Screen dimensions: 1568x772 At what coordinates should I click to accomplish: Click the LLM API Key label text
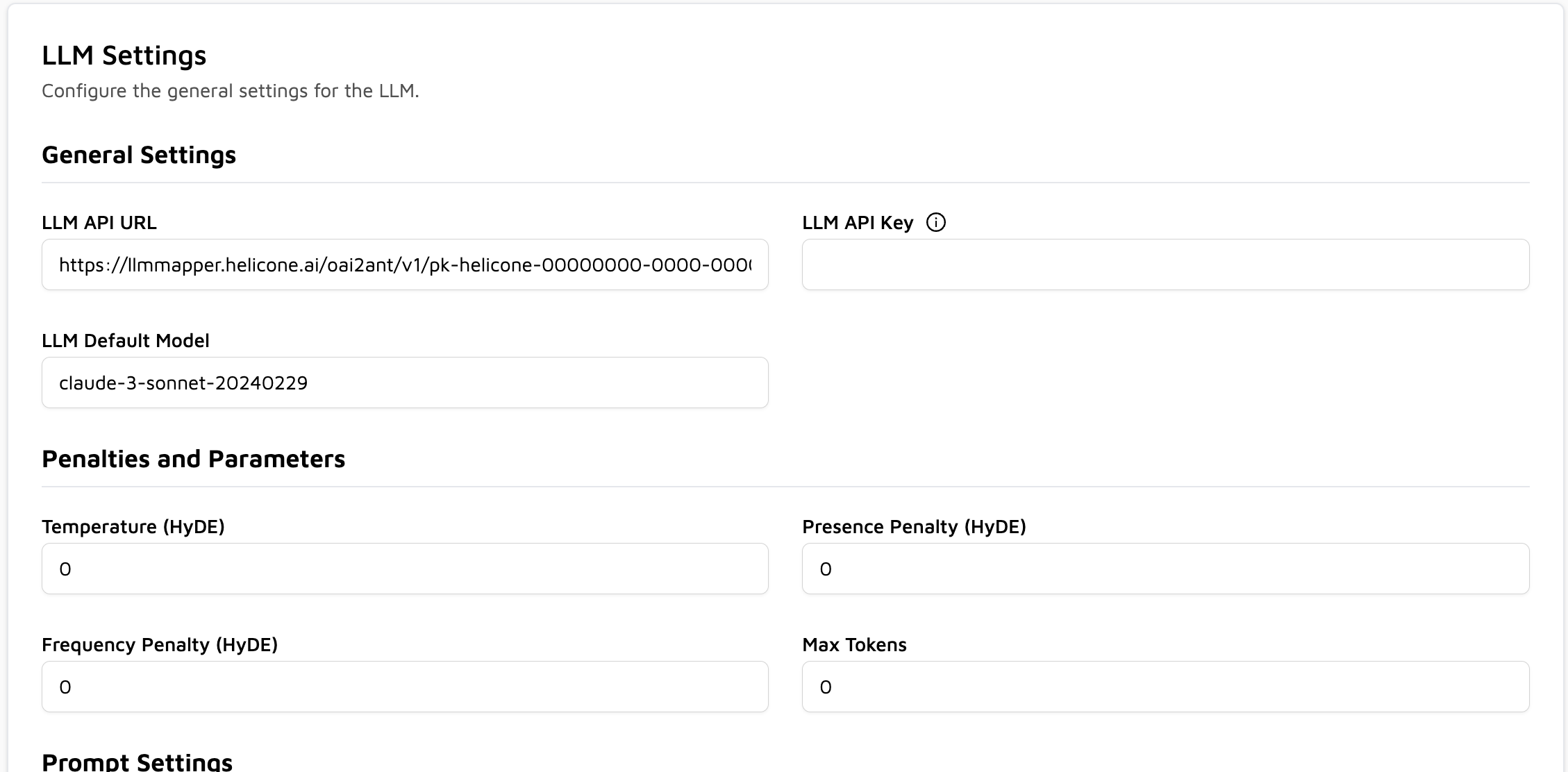(x=858, y=222)
